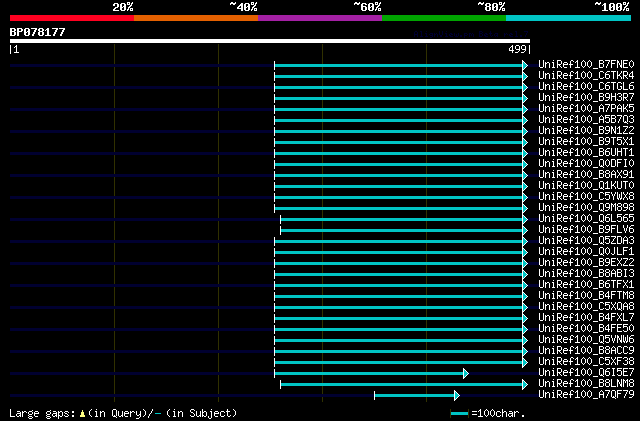Select the UniRef100_B6TFX1 label

(586, 285)
